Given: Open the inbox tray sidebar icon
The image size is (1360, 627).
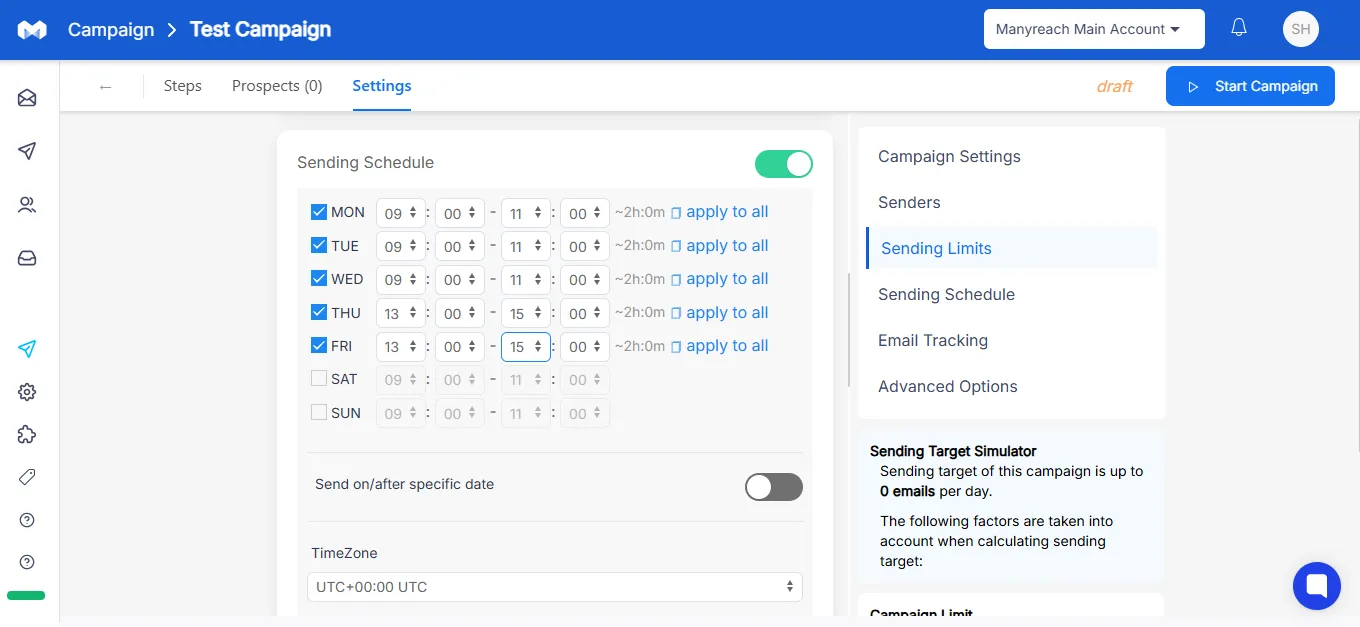Looking at the screenshot, I should point(28,259).
